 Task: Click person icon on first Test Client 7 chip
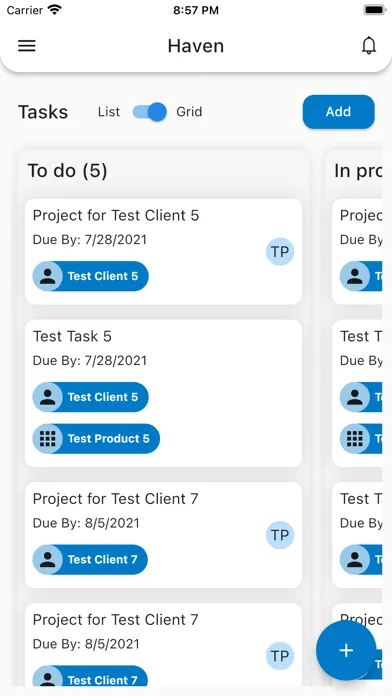(x=48, y=559)
